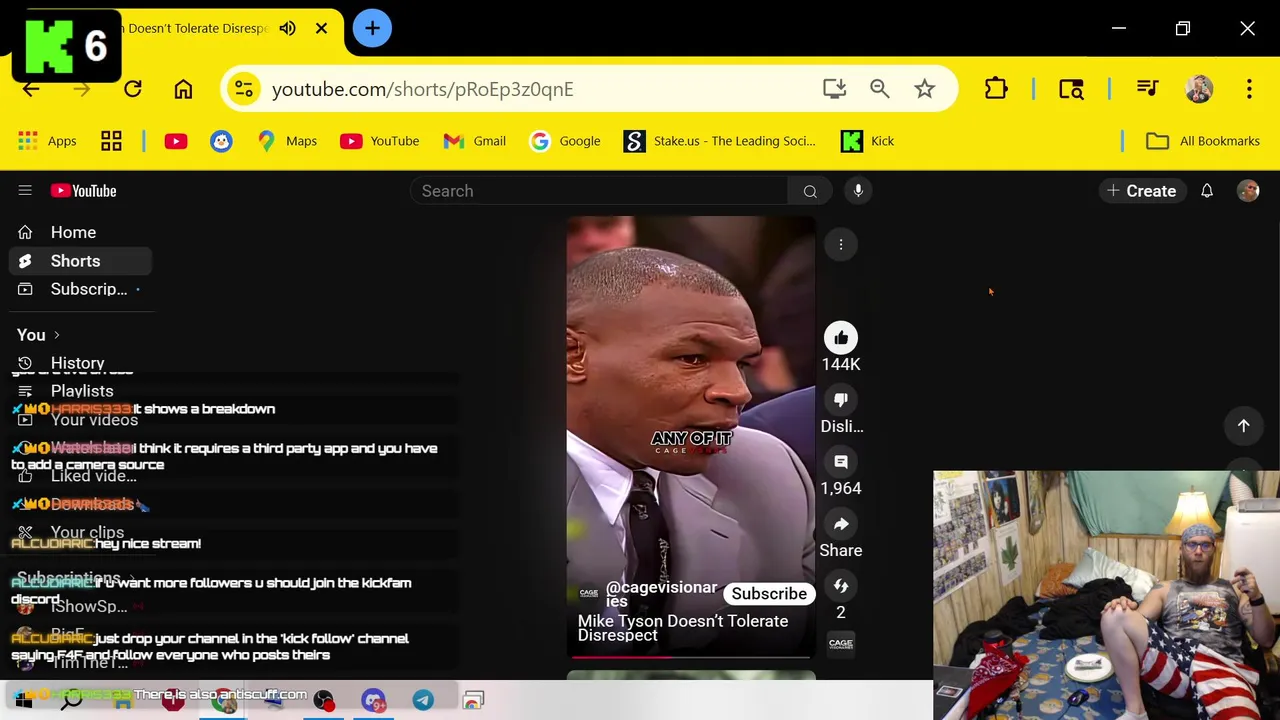Open the Remix option showing 2
The width and height of the screenshot is (1280, 720).
[841, 586]
